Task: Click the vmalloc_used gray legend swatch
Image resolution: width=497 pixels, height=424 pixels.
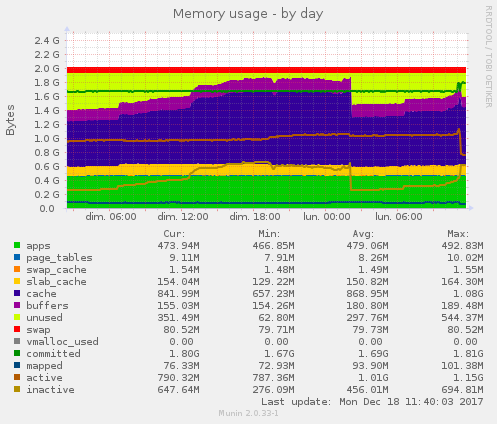Action: (x=17, y=341)
